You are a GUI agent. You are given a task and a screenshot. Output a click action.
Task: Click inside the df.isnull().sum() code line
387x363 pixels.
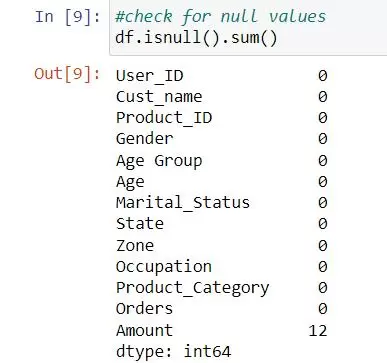[x=196, y=37]
